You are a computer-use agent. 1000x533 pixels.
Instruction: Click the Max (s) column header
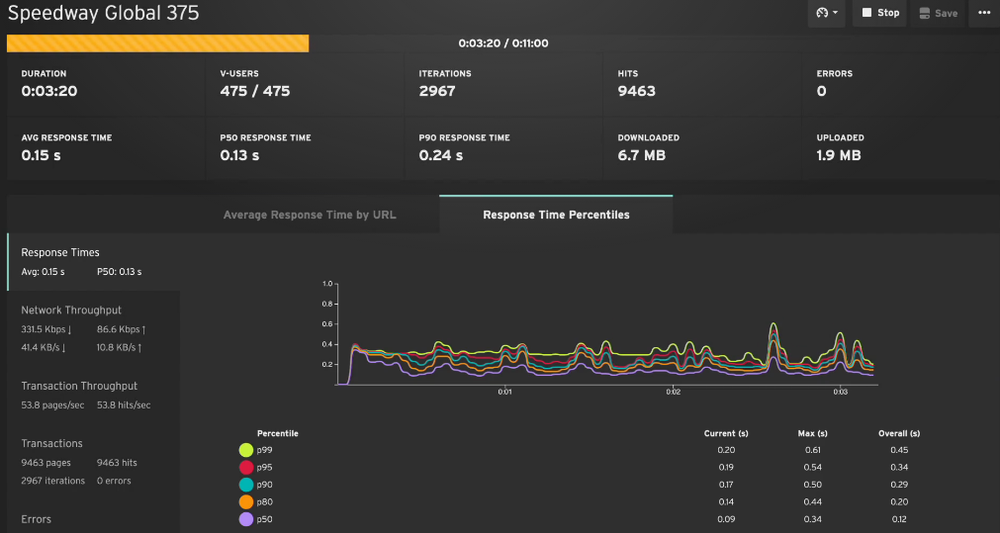pos(812,434)
